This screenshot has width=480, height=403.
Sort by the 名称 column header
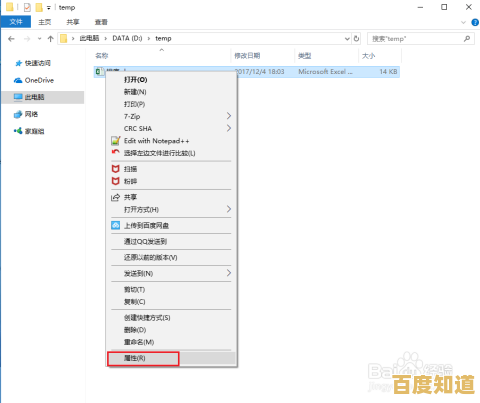click(x=102, y=56)
